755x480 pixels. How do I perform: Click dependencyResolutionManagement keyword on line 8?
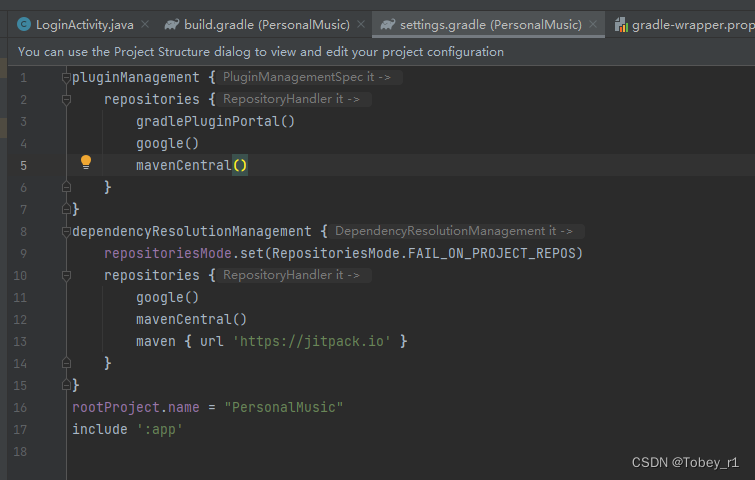pyautogui.click(x=192, y=232)
